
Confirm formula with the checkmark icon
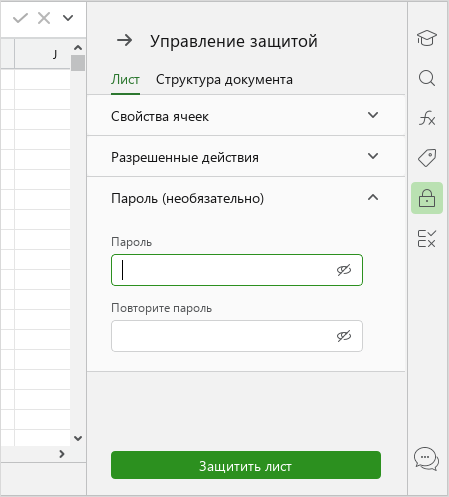tap(20, 18)
